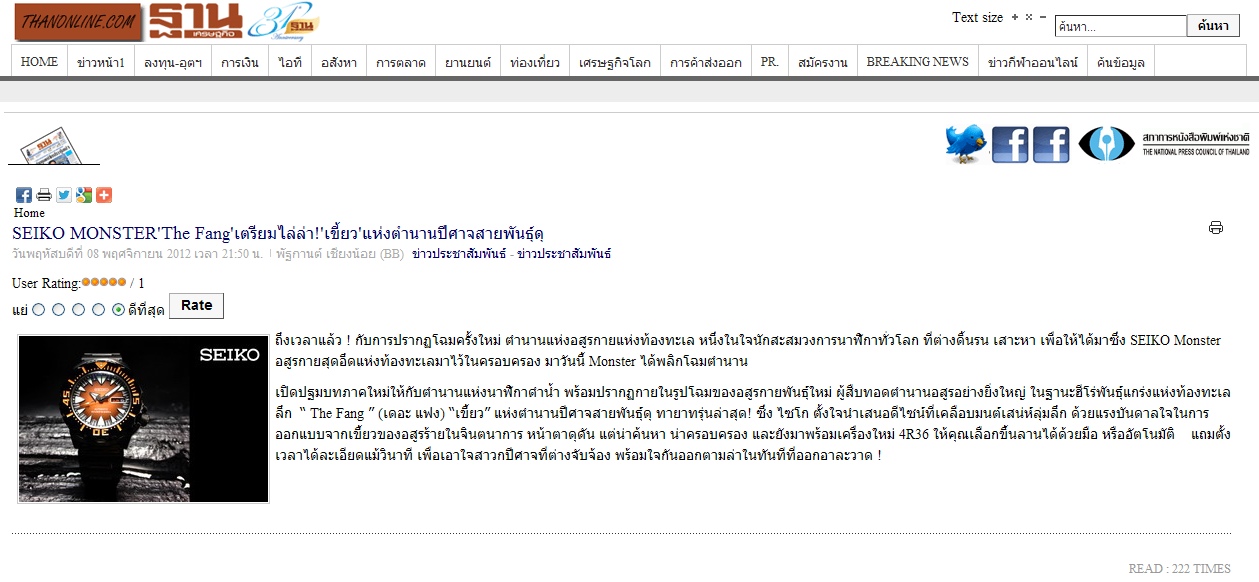Click the User Rating orange dots
This screenshot has width=1259, height=582.
104,283
